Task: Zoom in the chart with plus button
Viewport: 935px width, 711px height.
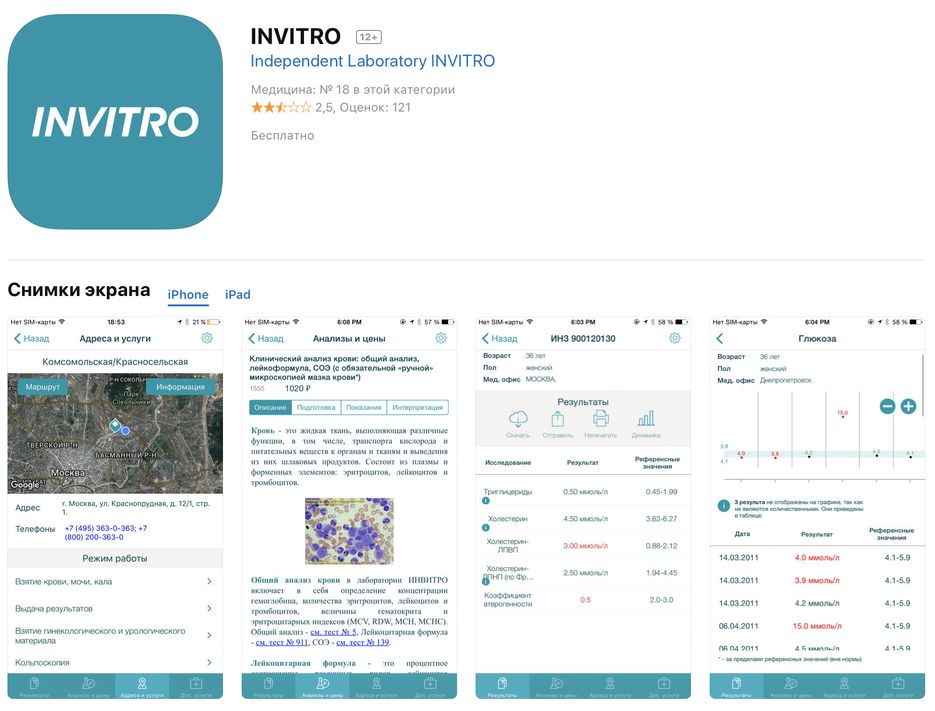Action: [x=908, y=407]
